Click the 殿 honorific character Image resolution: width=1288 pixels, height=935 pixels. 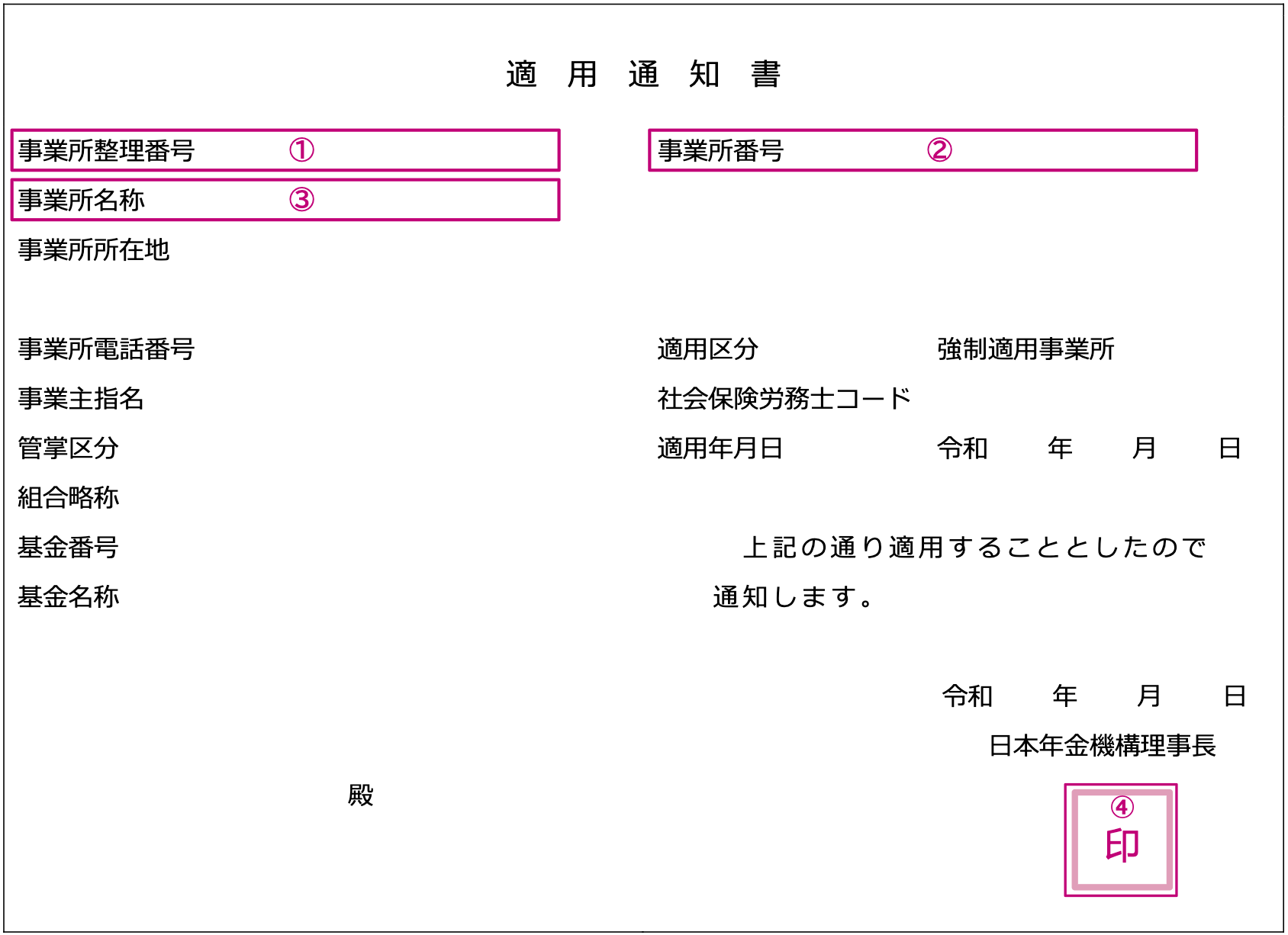(x=360, y=795)
